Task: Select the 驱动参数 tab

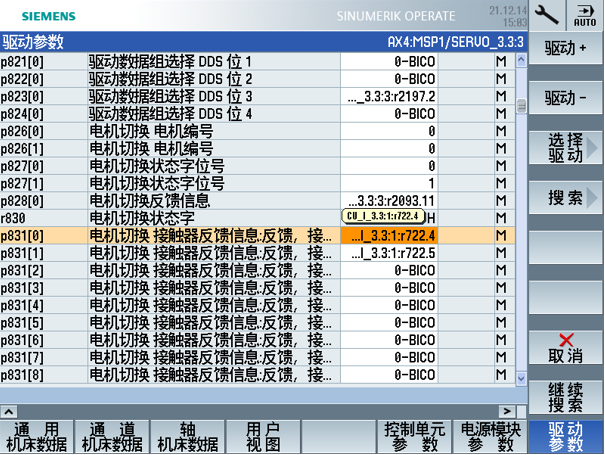Action: [566, 437]
